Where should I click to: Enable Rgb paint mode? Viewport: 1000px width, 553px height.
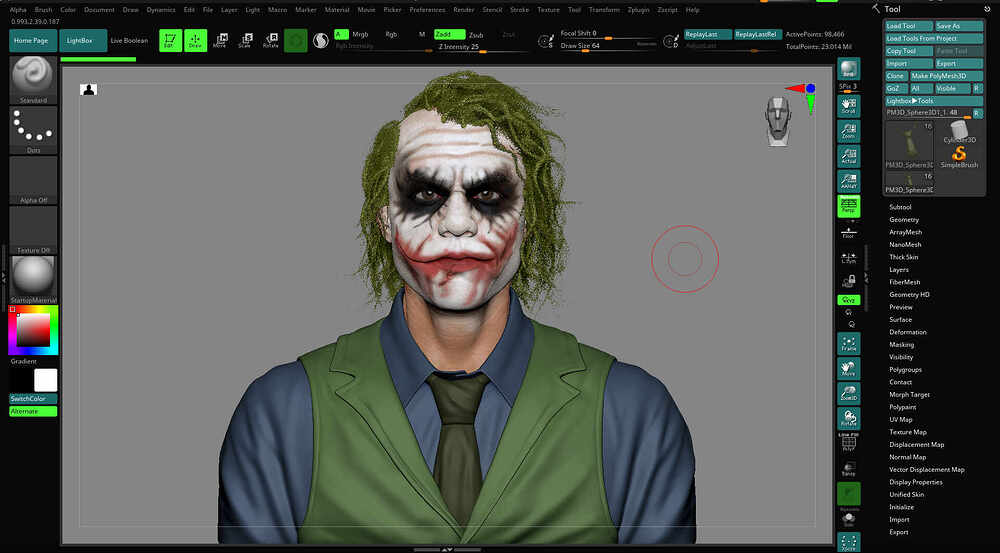(x=391, y=34)
